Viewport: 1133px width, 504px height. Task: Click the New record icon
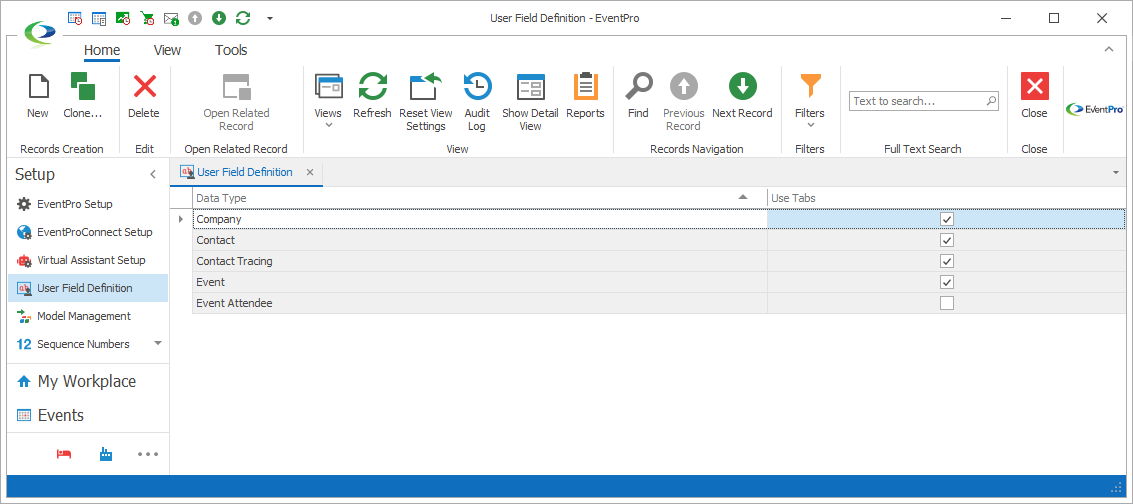pyautogui.click(x=38, y=87)
